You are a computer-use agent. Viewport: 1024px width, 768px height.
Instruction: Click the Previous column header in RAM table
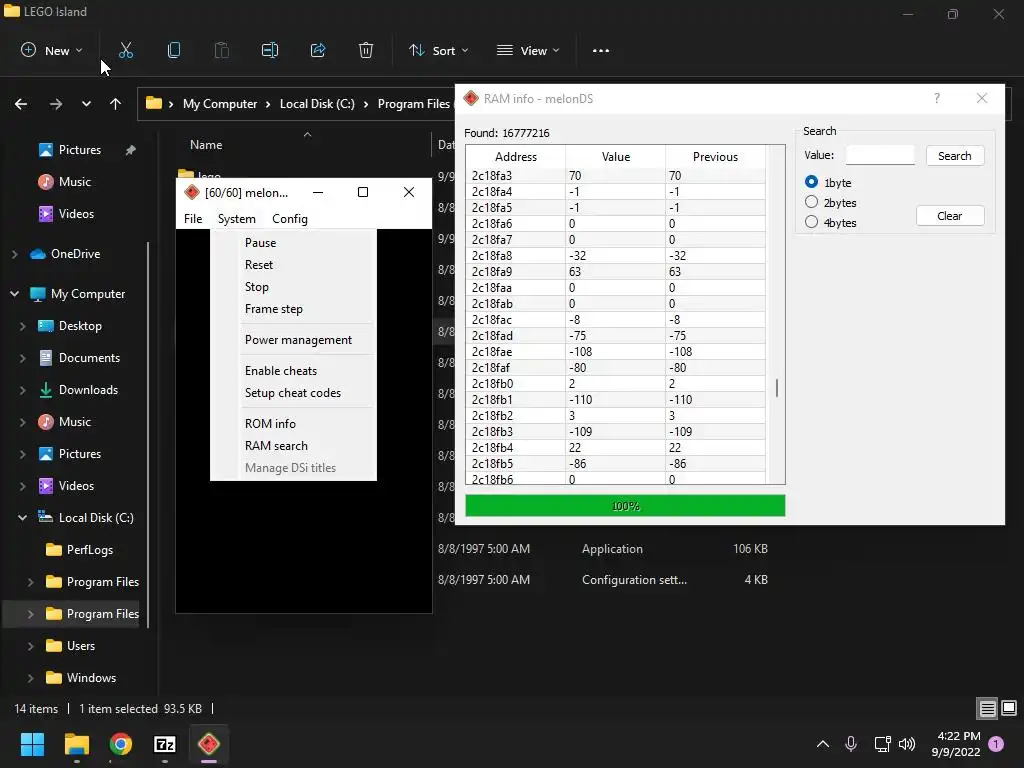715,157
